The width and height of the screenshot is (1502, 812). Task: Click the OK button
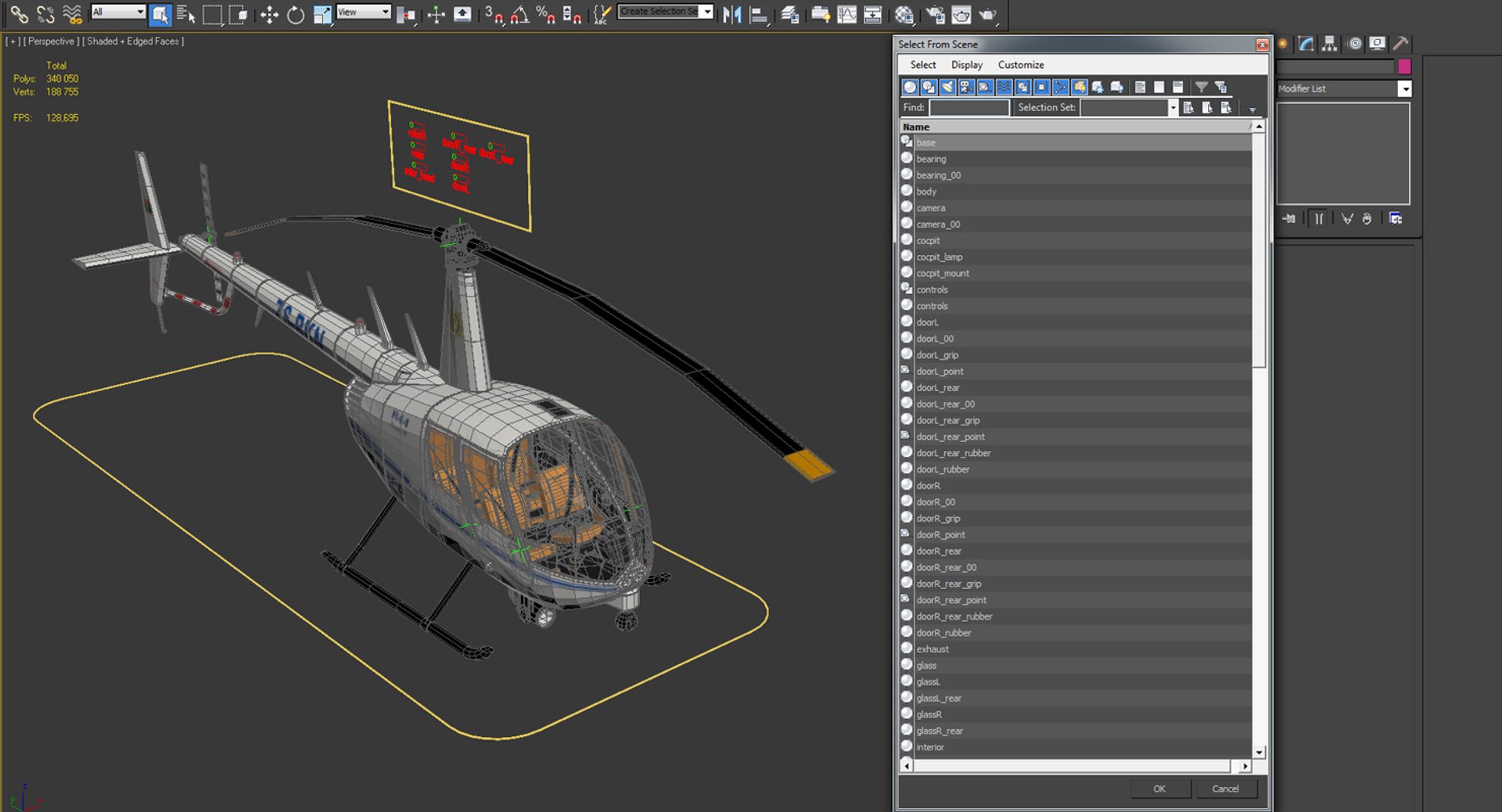point(1159,789)
